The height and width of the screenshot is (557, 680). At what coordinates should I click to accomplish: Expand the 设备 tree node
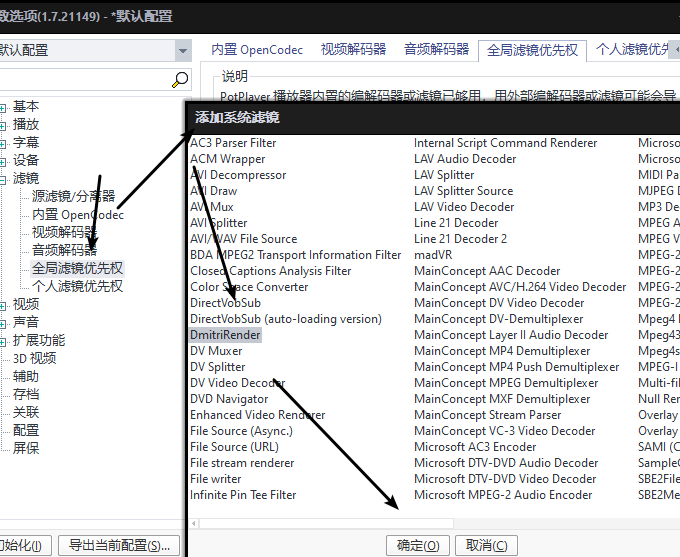(3, 162)
